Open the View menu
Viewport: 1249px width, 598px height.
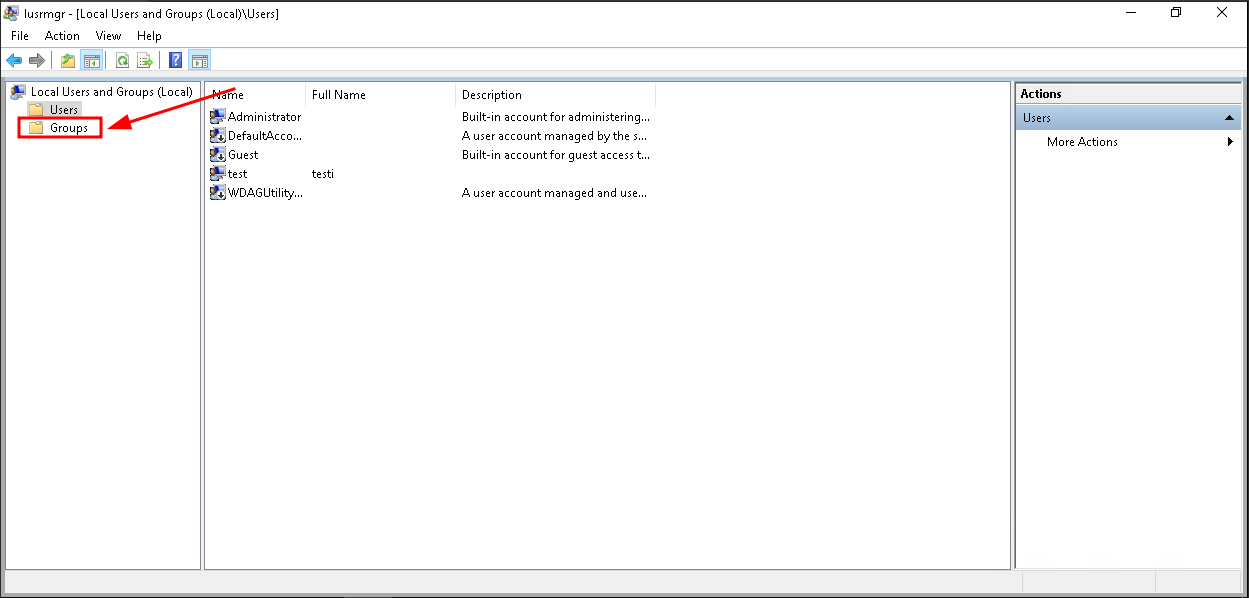point(108,36)
